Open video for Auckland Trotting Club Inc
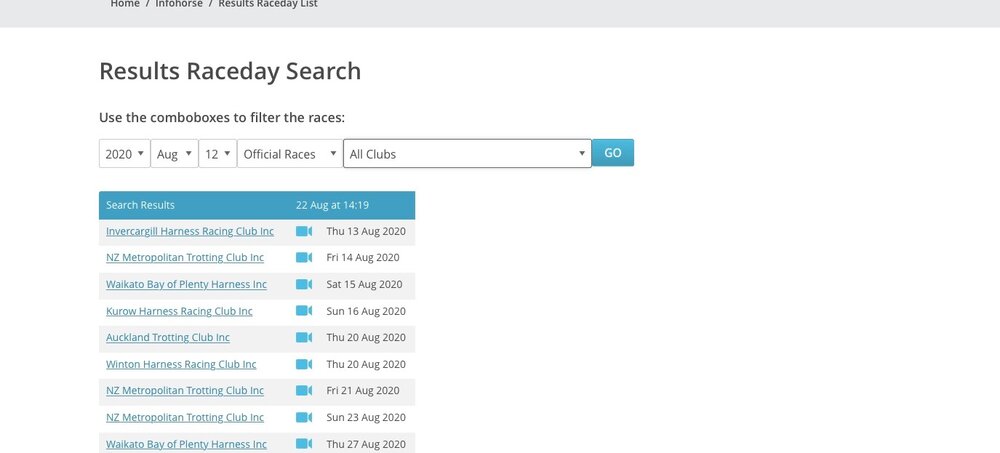The width and height of the screenshot is (1000, 453). pos(304,338)
